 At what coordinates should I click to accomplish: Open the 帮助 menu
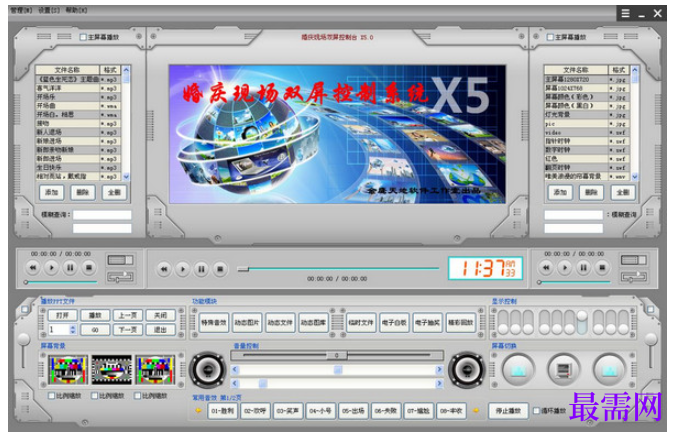76,10
